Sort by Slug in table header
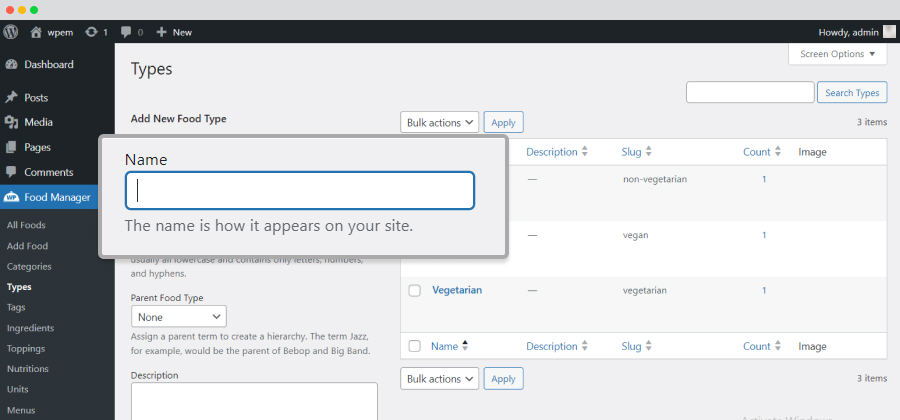The image size is (900, 420). (636, 152)
